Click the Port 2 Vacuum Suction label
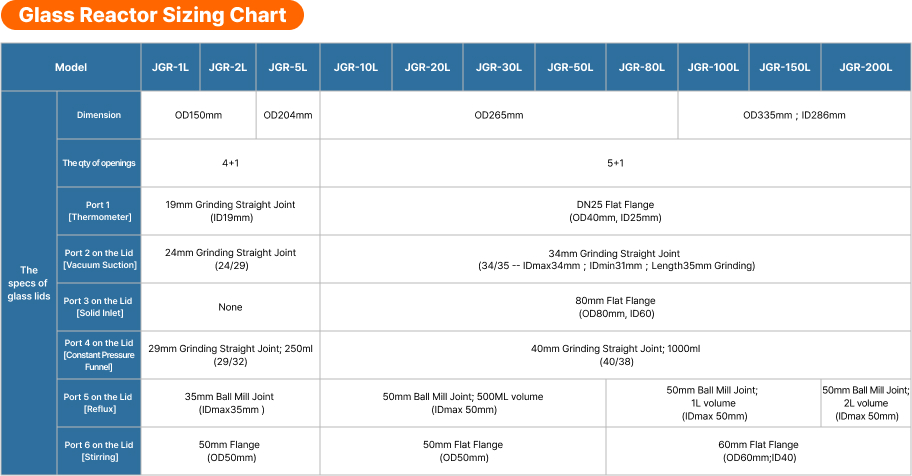The image size is (912, 476). pos(99,259)
